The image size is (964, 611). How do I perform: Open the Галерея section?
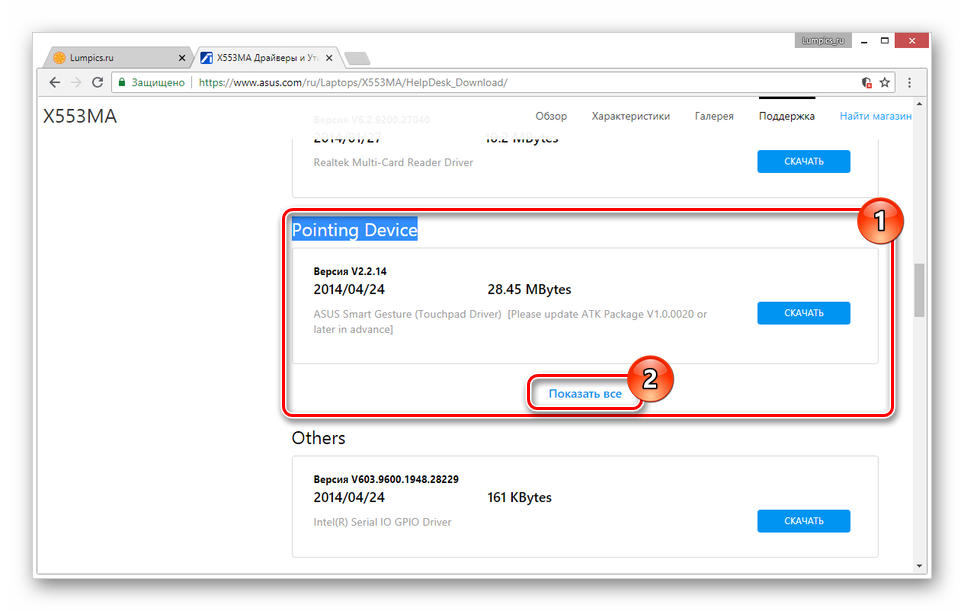(714, 116)
